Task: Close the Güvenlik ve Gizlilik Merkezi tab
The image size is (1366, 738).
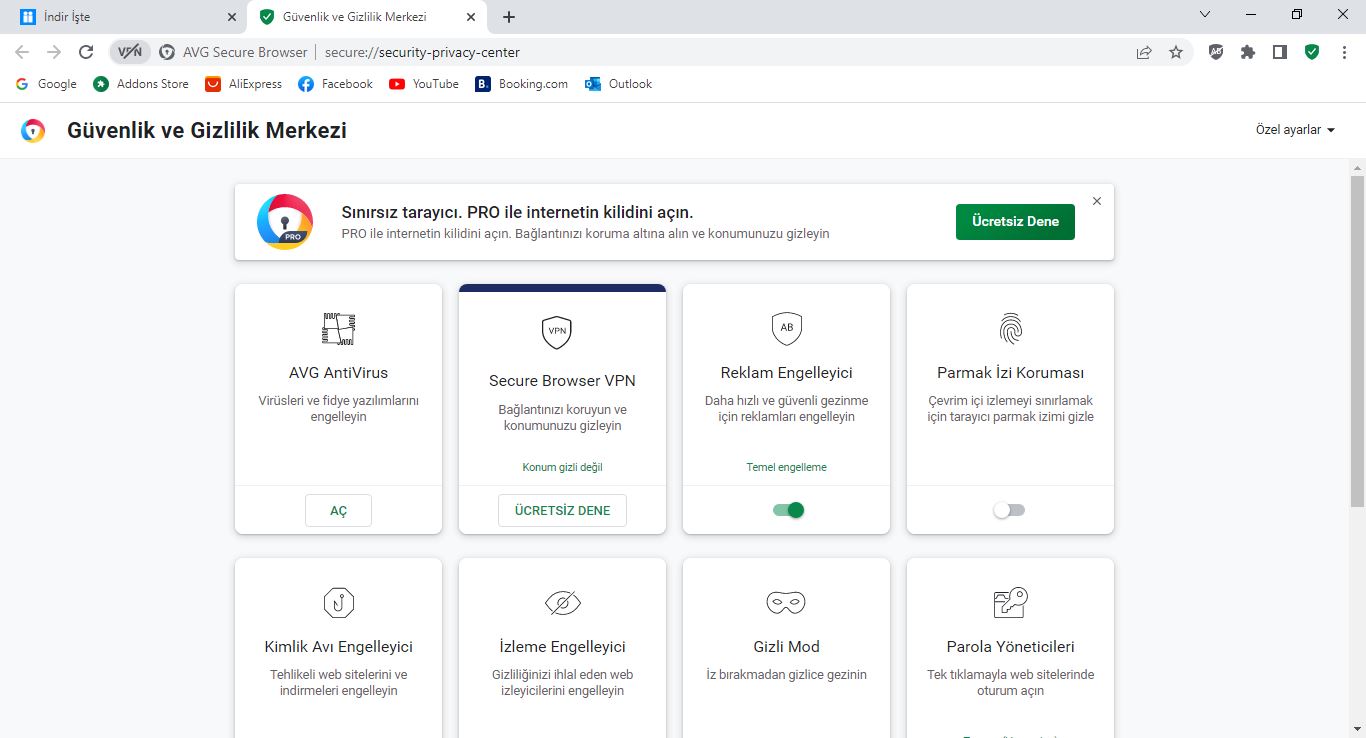Action: (470, 17)
